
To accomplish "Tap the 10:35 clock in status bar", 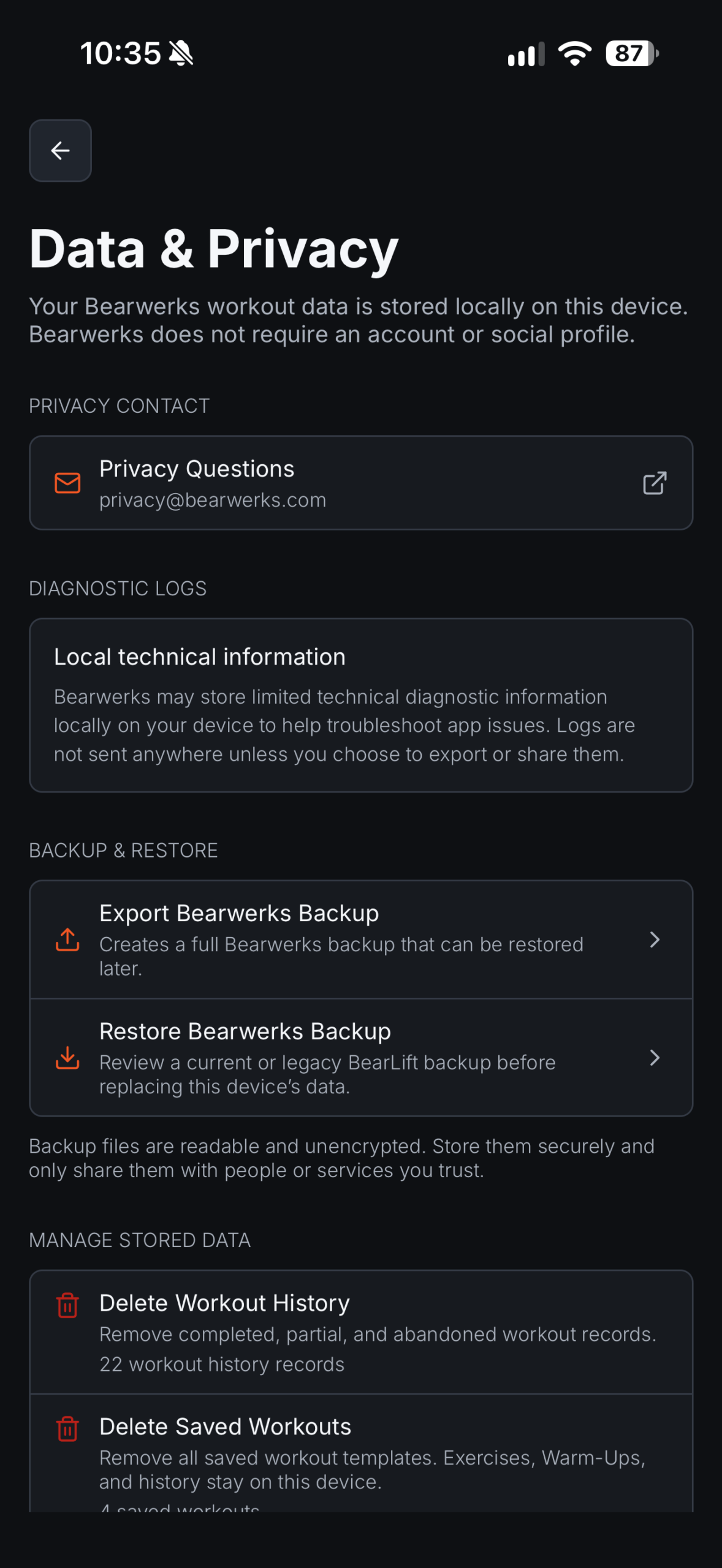I will coord(120,53).
